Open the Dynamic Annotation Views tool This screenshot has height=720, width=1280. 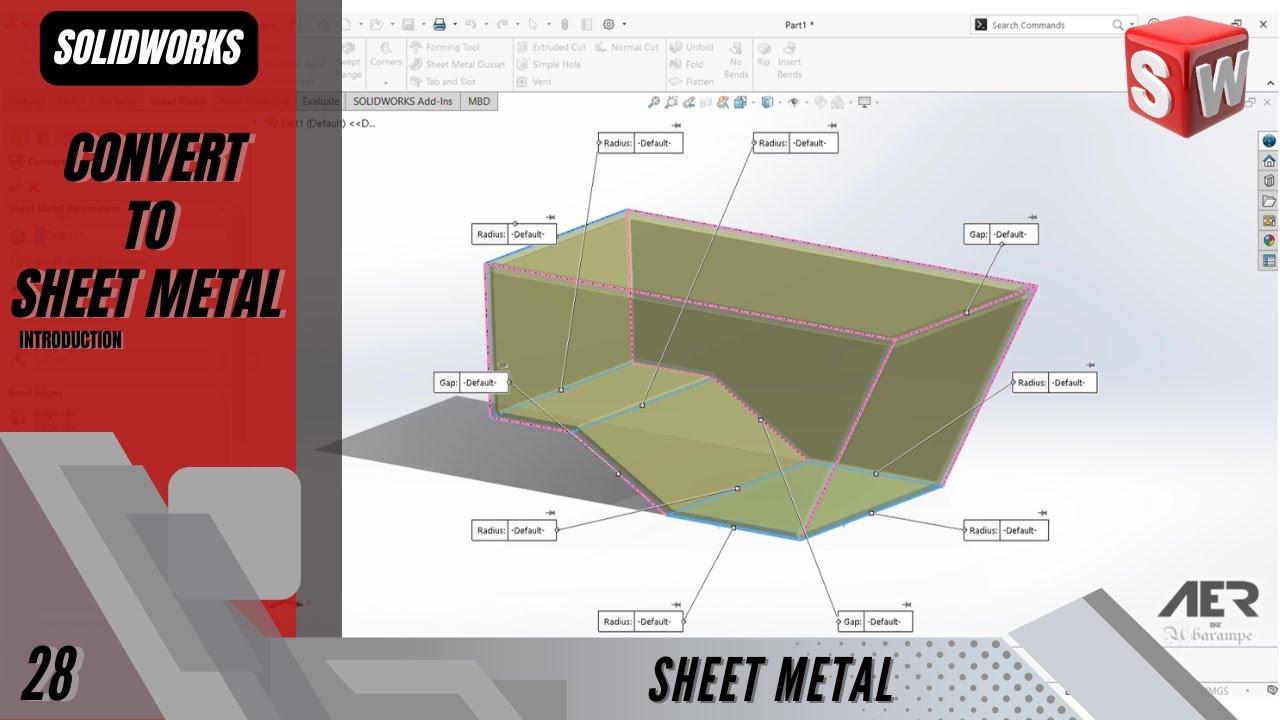click(723, 101)
